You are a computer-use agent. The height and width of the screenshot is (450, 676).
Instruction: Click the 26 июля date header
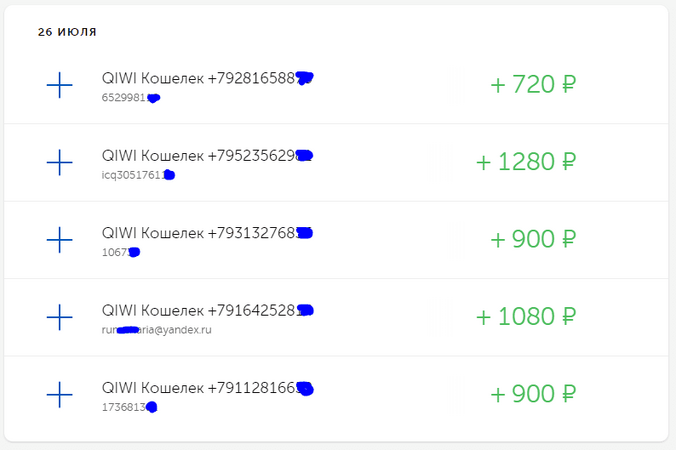(67, 32)
